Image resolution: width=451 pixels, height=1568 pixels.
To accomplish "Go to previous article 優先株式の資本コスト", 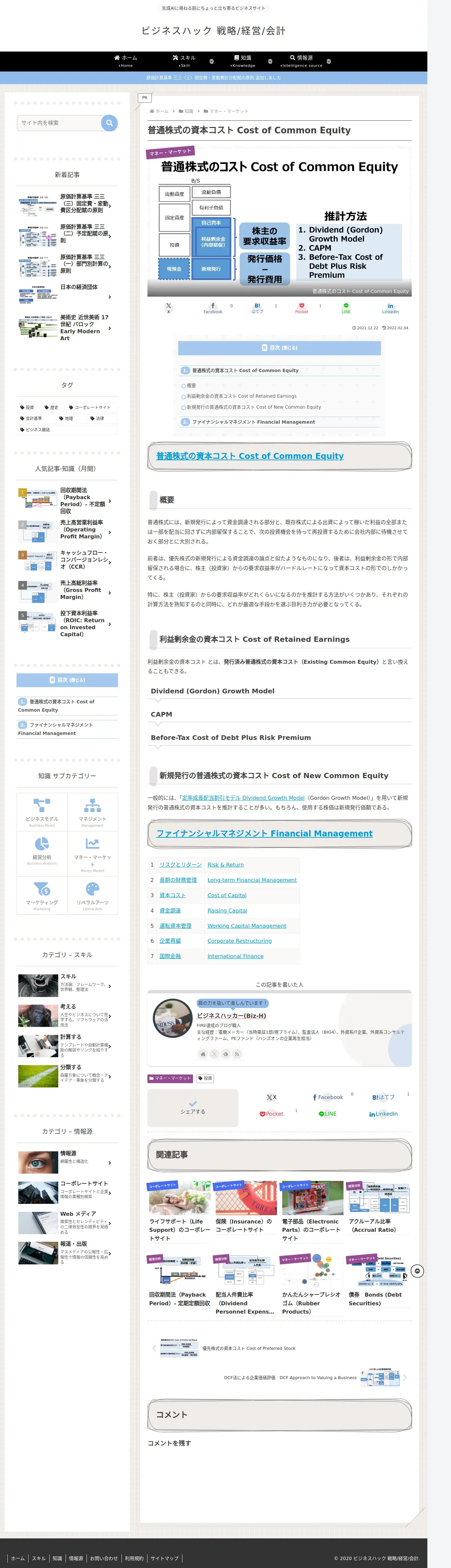I will 224,1348.
